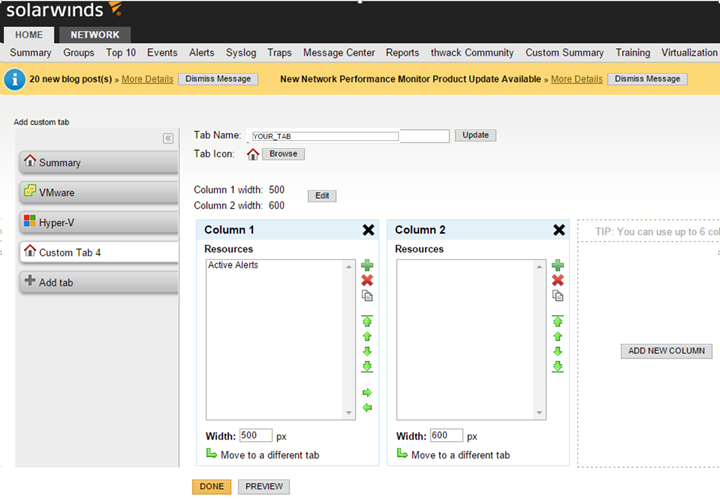Open Reports in navigation bar
The image size is (720, 499).
[x=402, y=53]
